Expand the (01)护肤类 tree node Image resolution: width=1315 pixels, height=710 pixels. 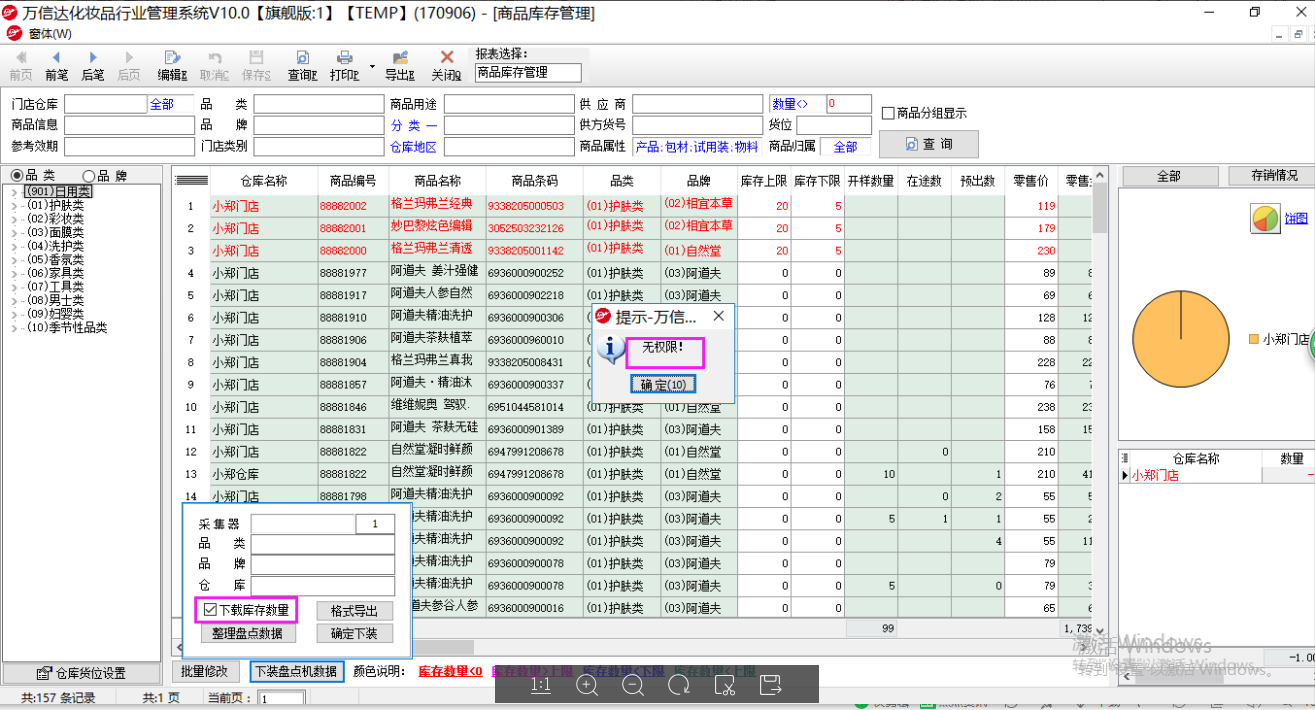pyautogui.click(x=15, y=205)
